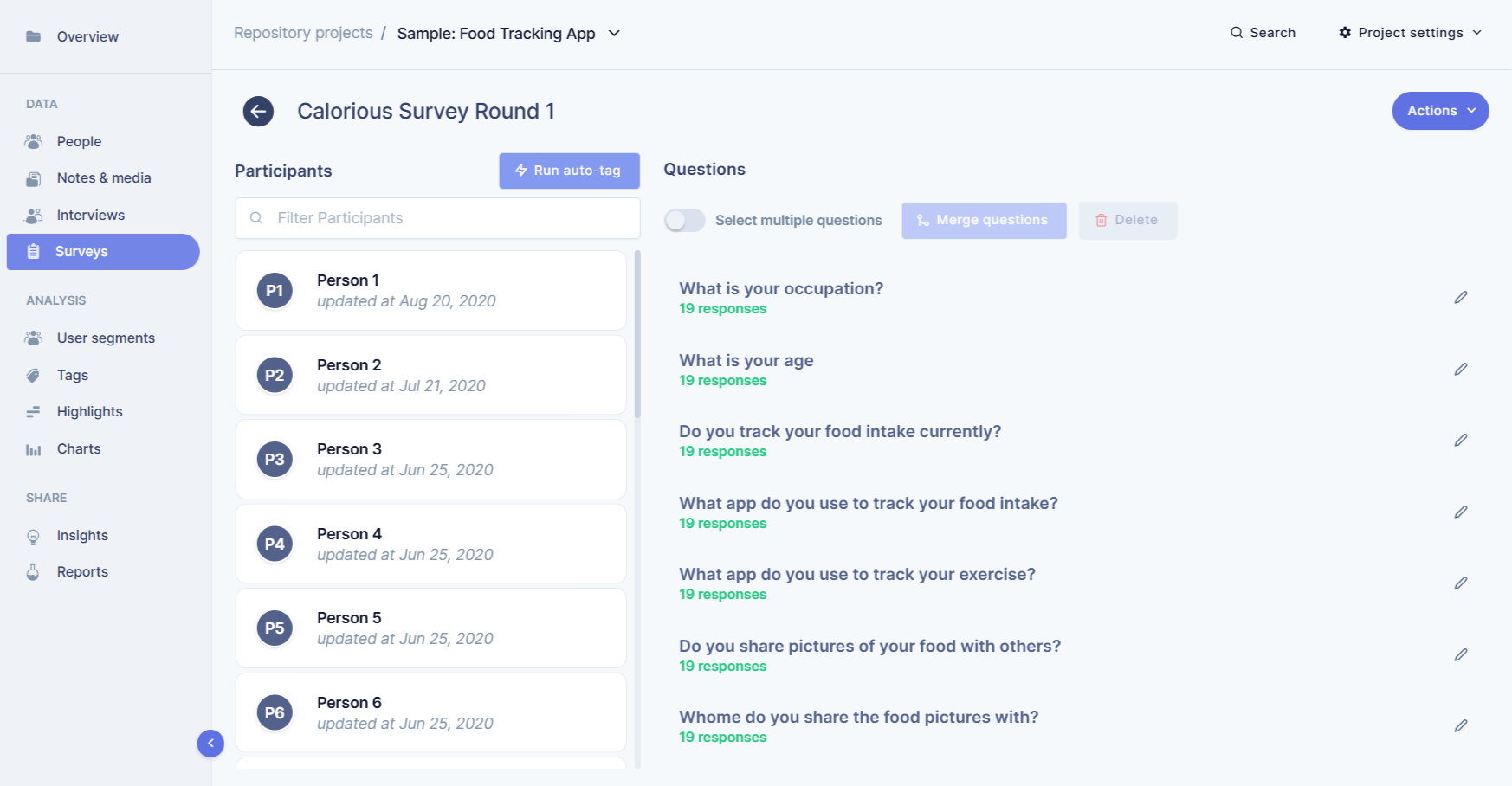The width and height of the screenshot is (1512, 786).
Task: Open the Repository projects breadcrumb link
Action: pyautogui.click(x=302, y=32)
